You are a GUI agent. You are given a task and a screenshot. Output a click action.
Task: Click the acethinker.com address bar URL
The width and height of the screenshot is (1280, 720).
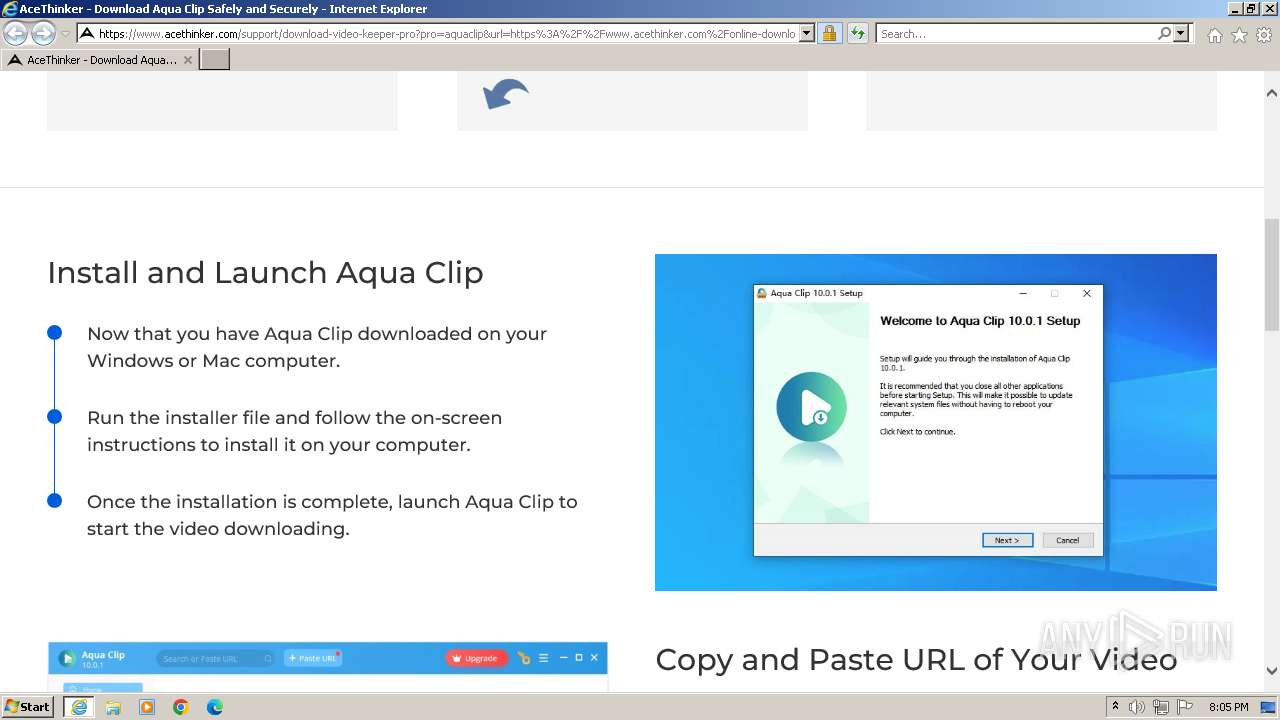click(x=446, y=34)
